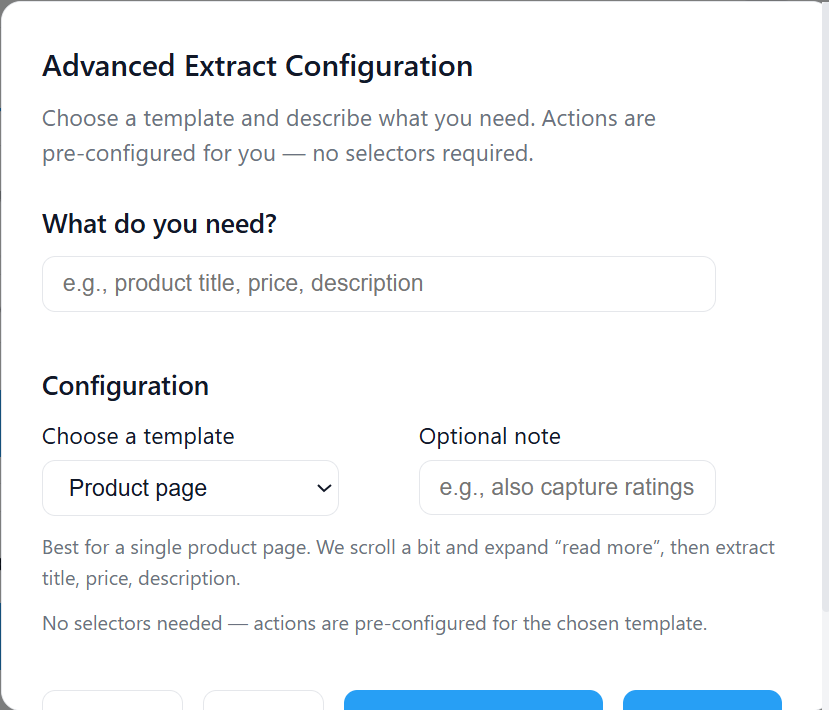829x710 pixels.
Task: Click the second white outlined bottom button
Action: (263, 700)
